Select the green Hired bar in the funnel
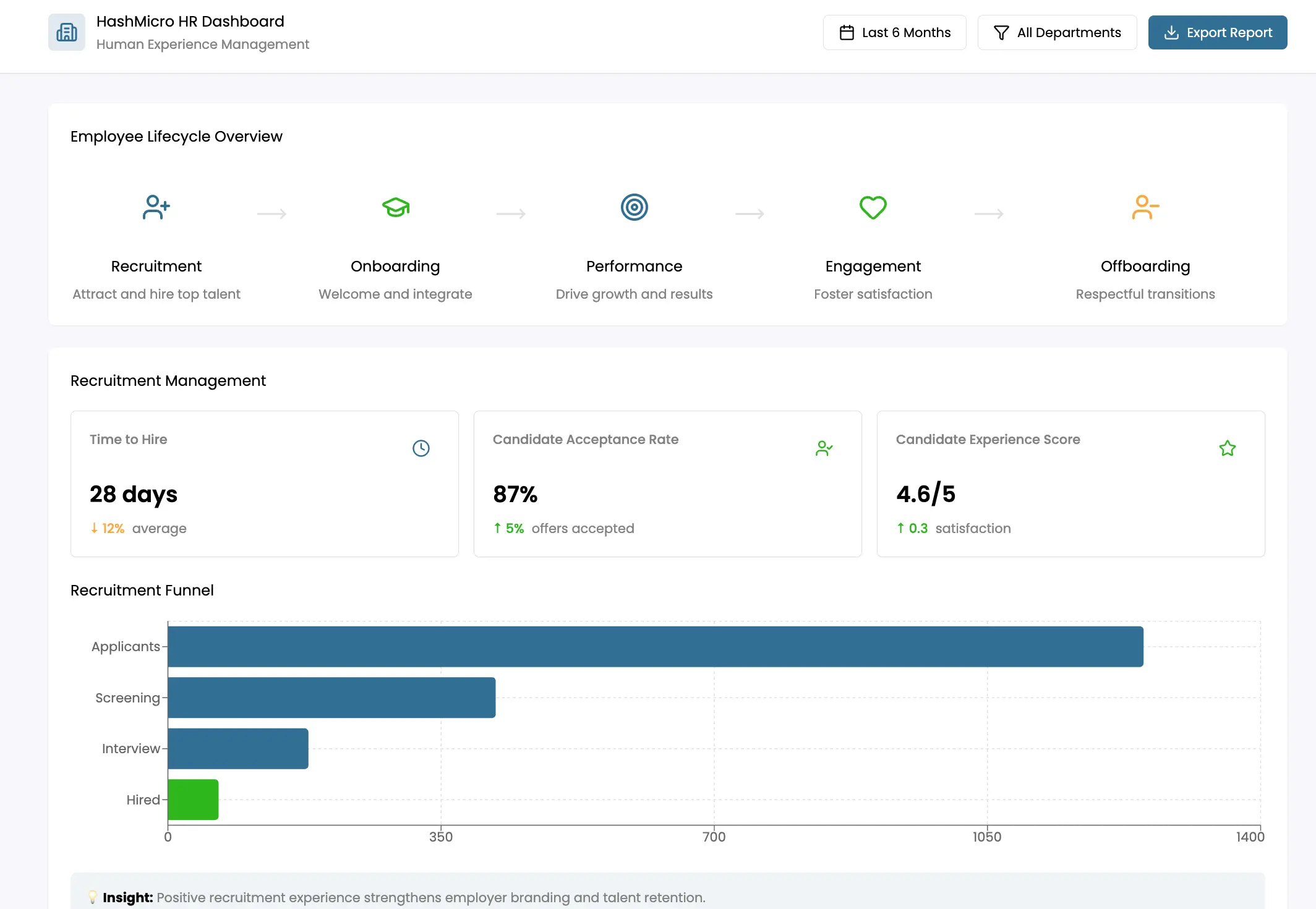Screen dimensions: 1316x909 point(192,800)
